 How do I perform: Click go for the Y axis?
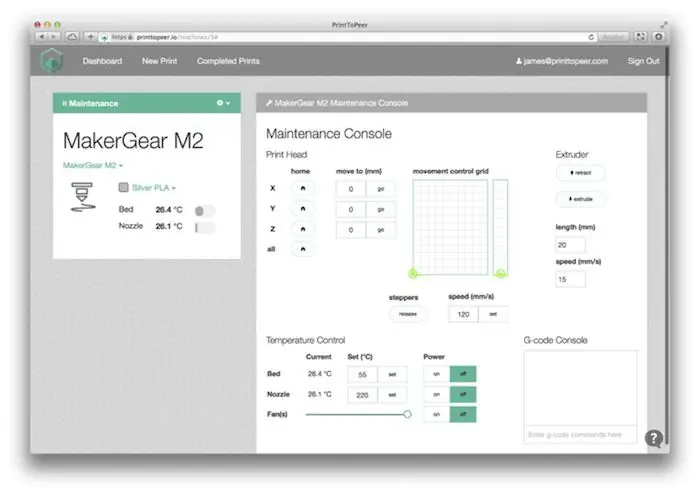click(x=381, y=209)
